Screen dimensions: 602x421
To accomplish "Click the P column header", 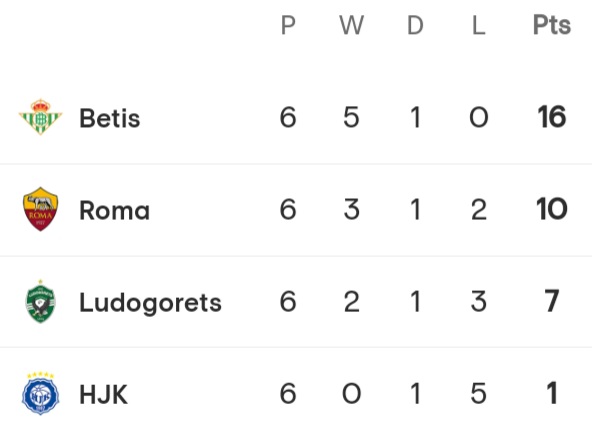I will pyautogui.click(x=288, y=25).
